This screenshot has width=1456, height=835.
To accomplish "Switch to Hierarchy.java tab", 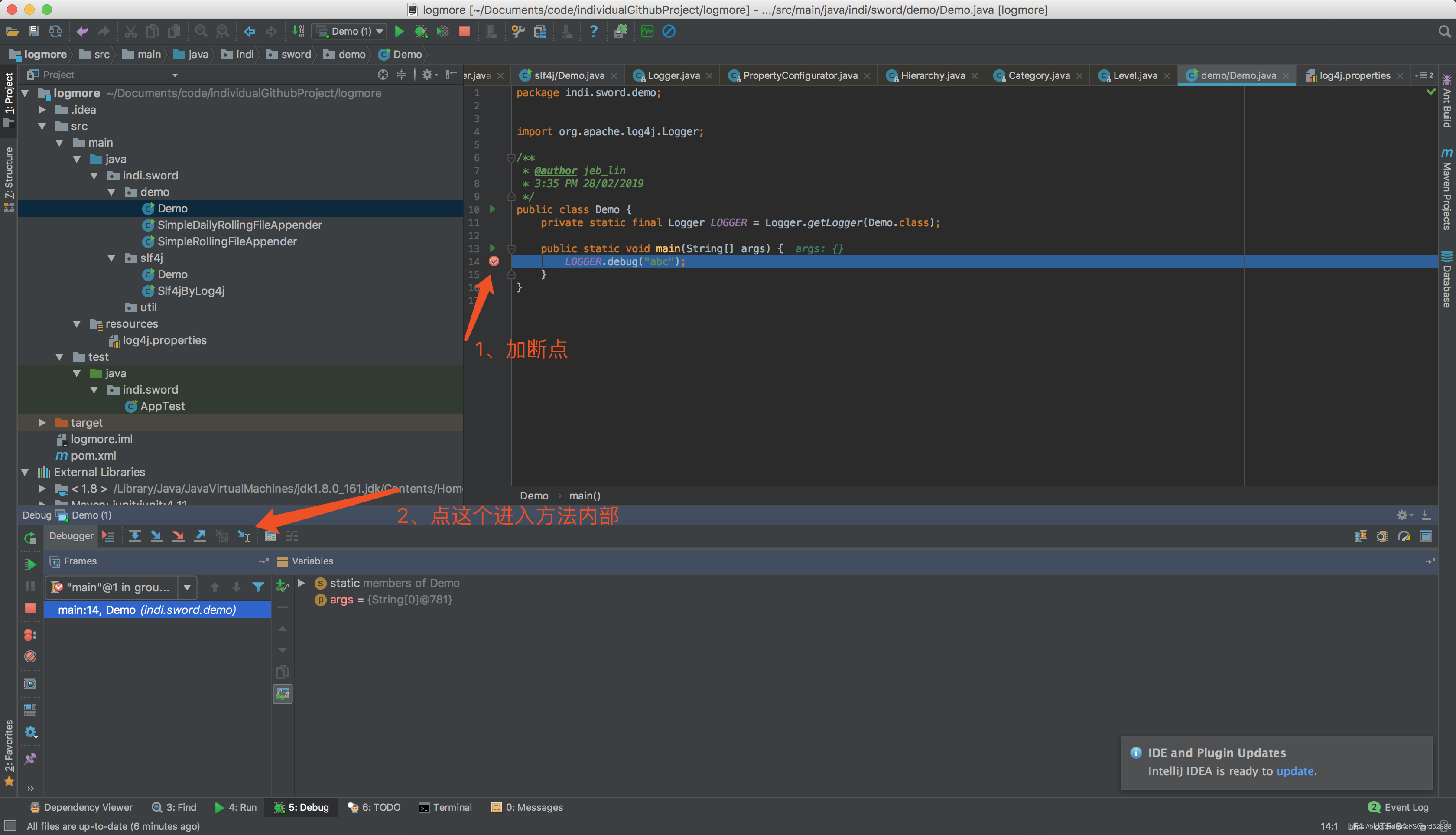I will [932, 76].
